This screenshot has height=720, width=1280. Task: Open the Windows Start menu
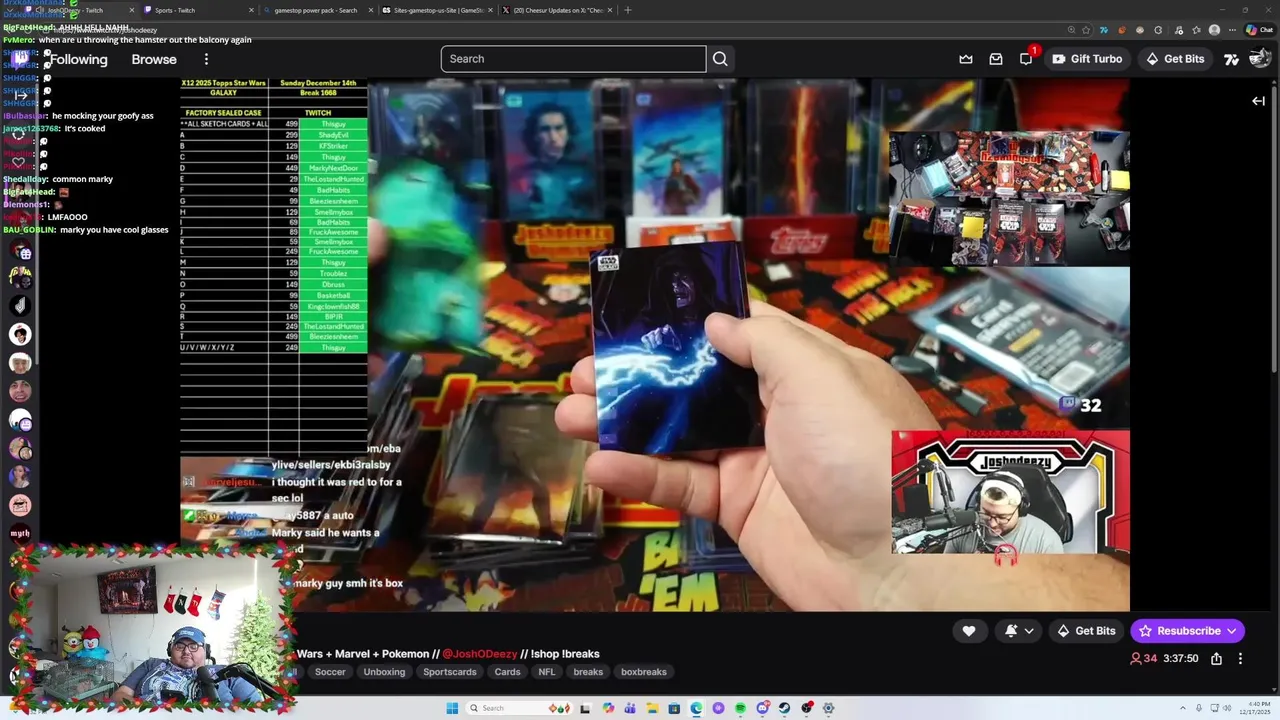[452, 708]
